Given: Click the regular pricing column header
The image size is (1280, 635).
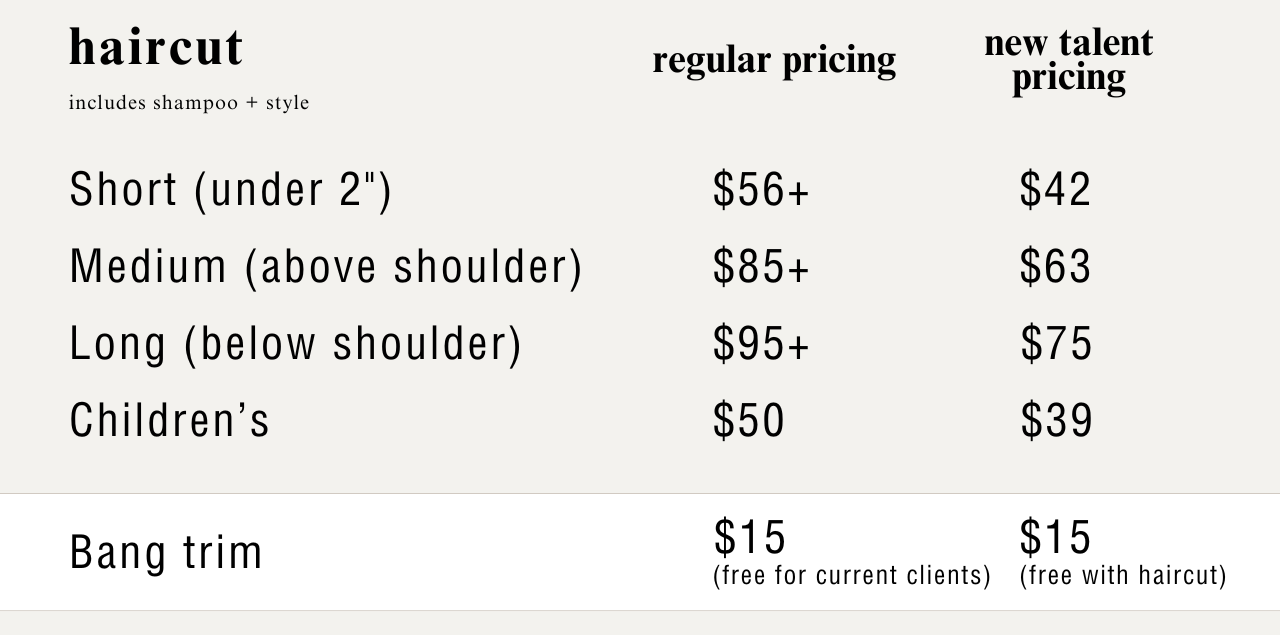Looking at the screenshot, I should click(774, 60).
